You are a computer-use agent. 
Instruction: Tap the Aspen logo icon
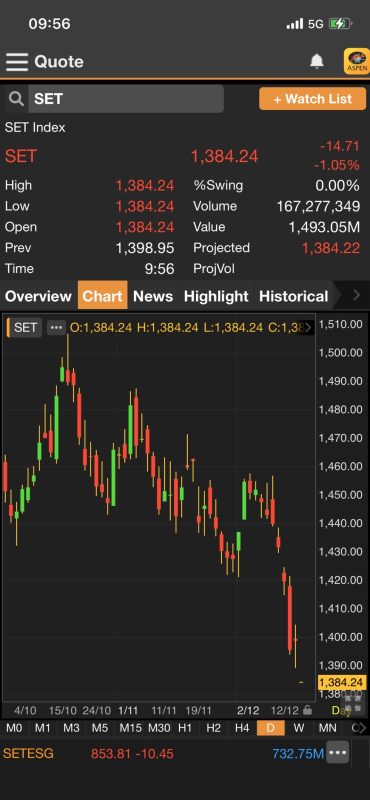tap(356, 62)
